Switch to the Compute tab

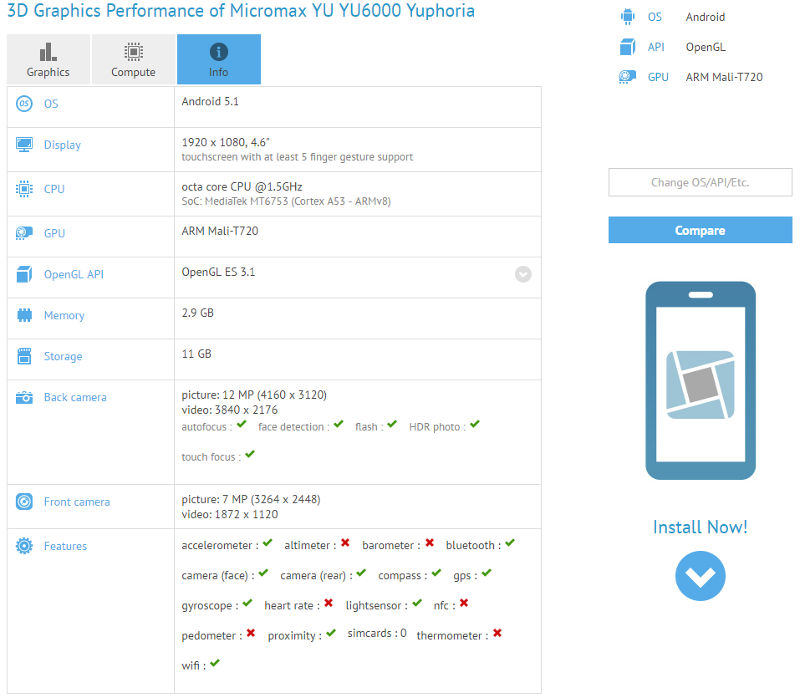tap(133, 59)
